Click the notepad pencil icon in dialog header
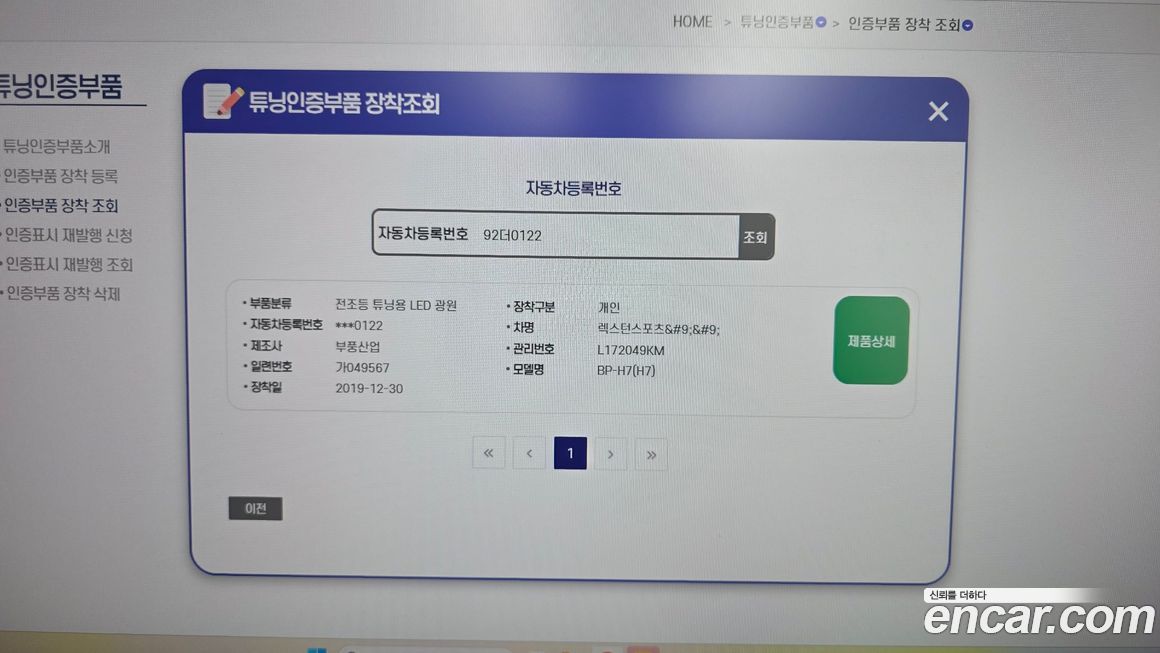 pyautogui.click(x=223, y=102)
